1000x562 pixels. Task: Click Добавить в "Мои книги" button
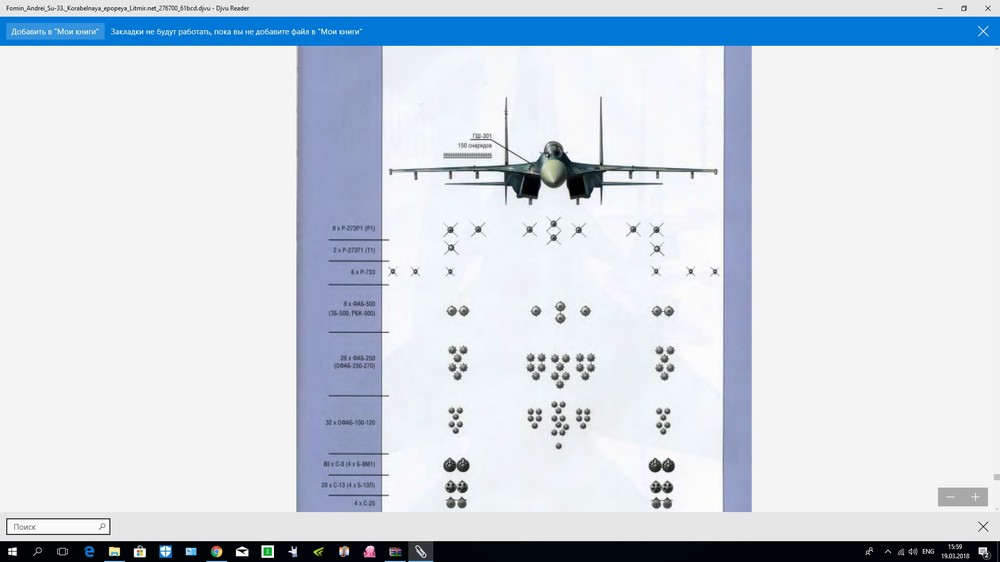55,31
